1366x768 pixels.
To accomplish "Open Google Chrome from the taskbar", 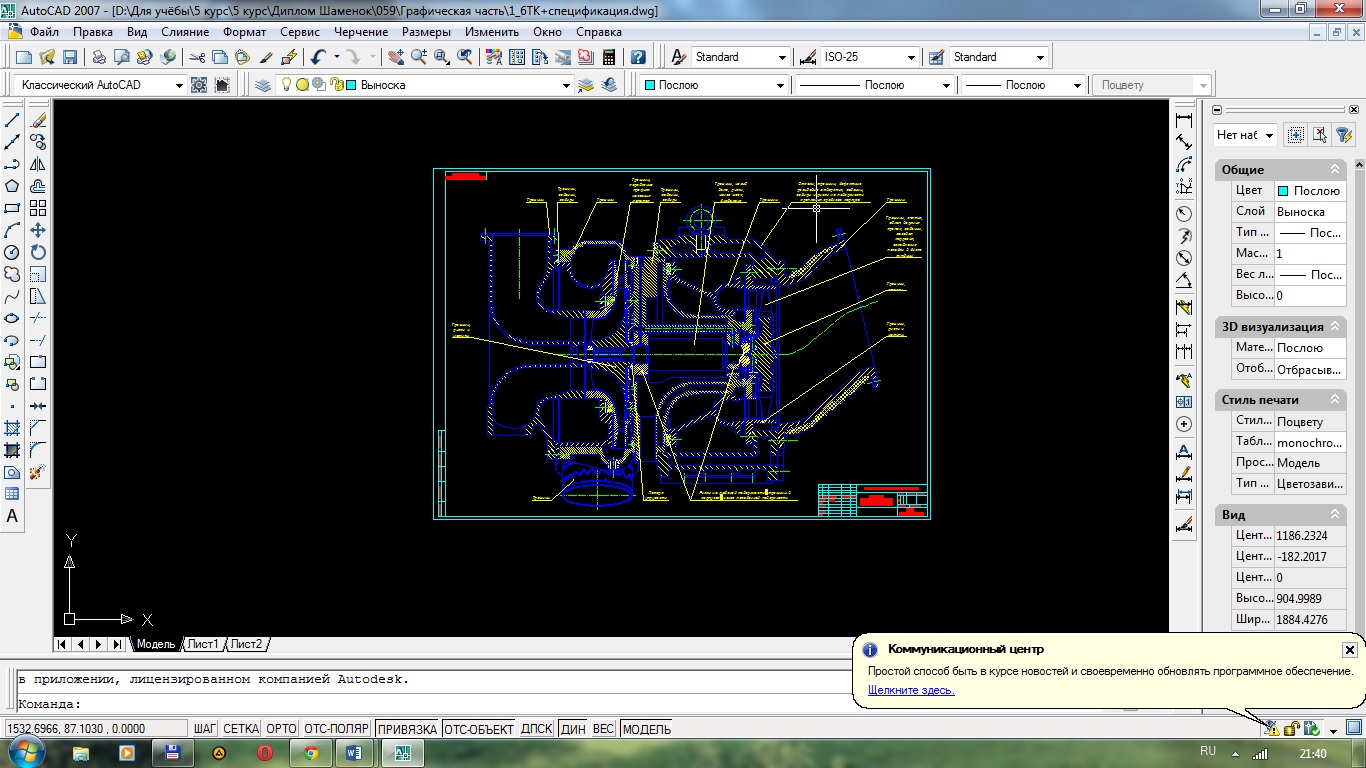I will coord(311,753).
